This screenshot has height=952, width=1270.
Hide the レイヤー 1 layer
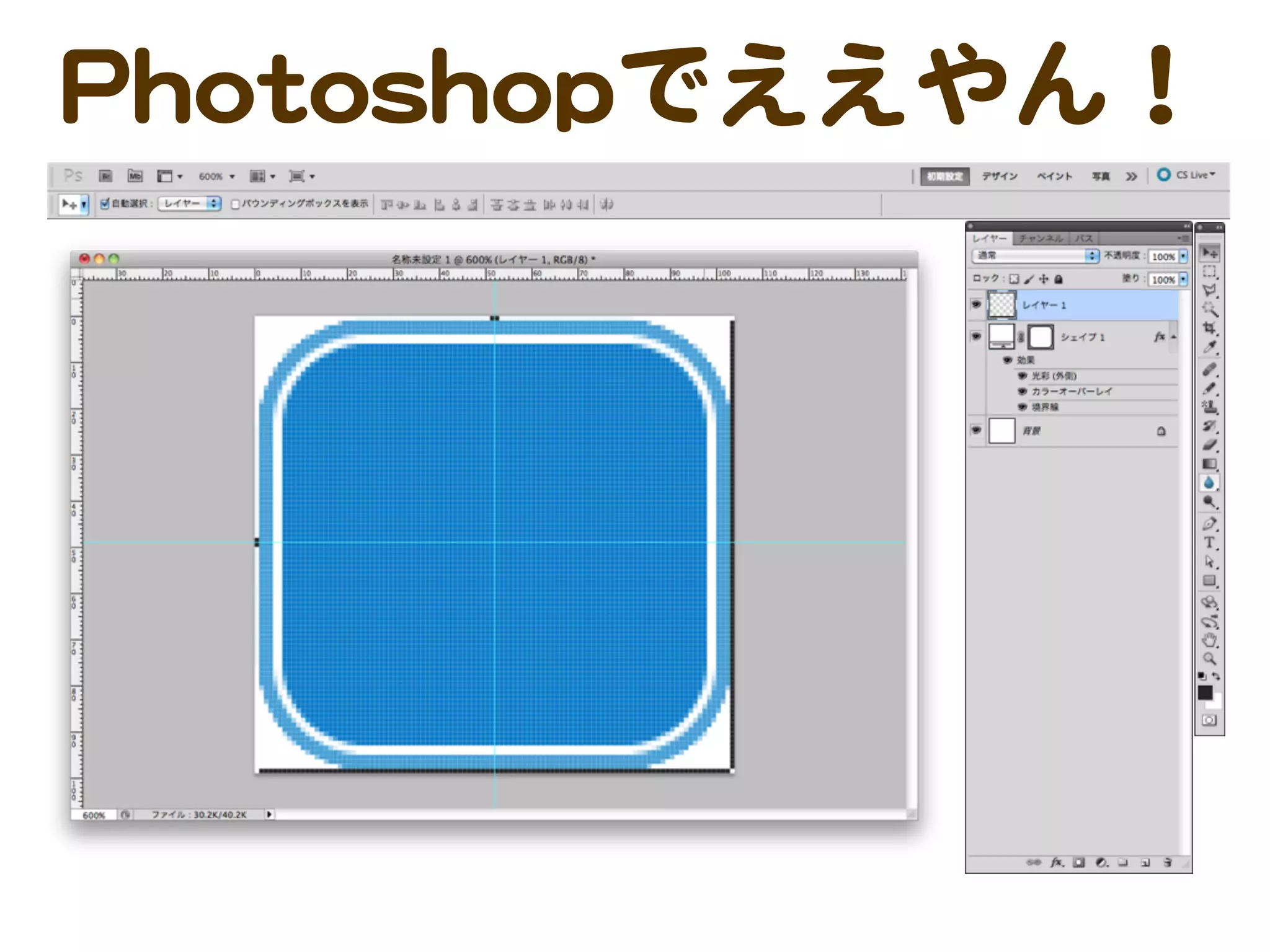(976, 304)
